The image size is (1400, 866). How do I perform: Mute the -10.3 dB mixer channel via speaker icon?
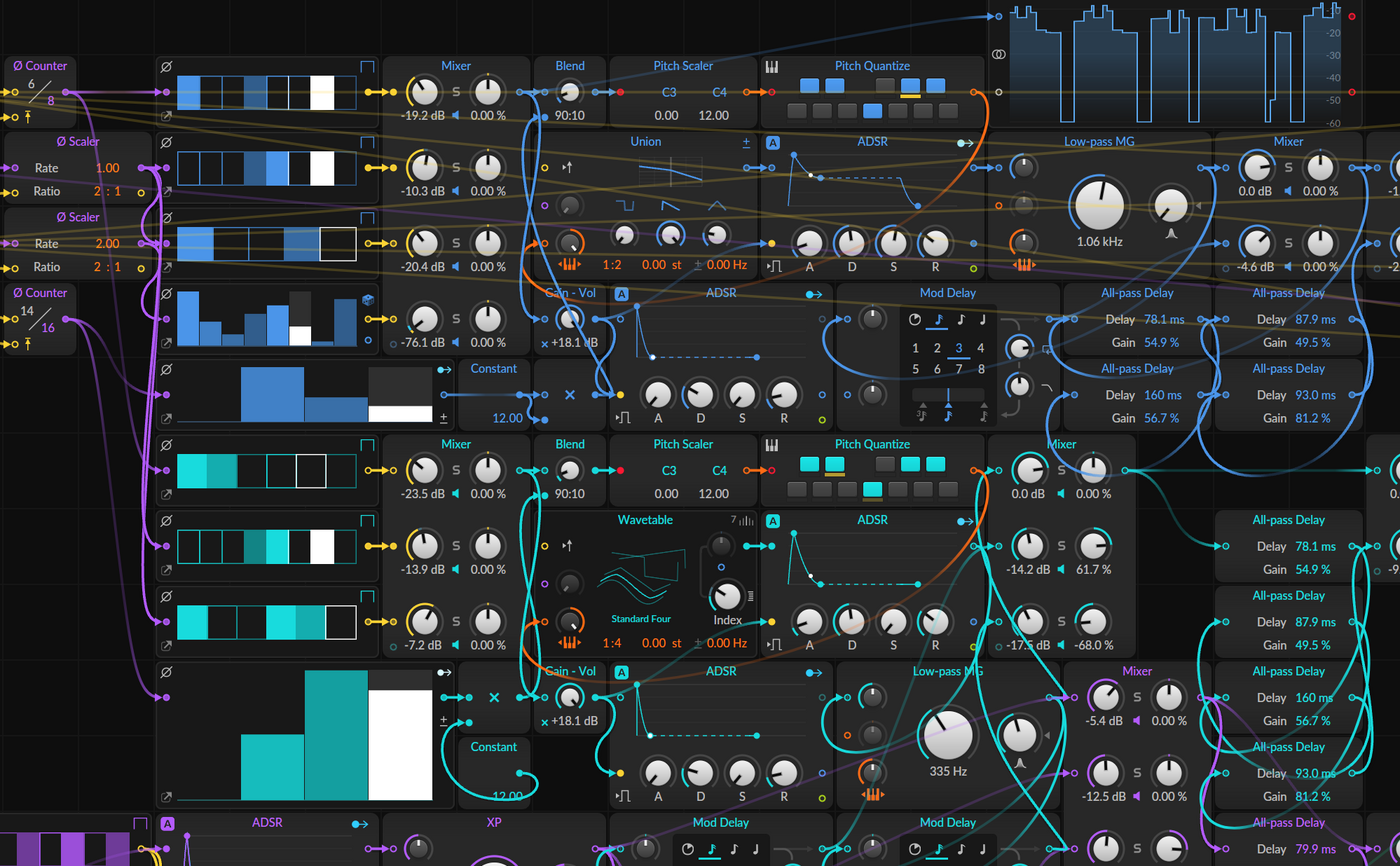click(x=457, y=191)
